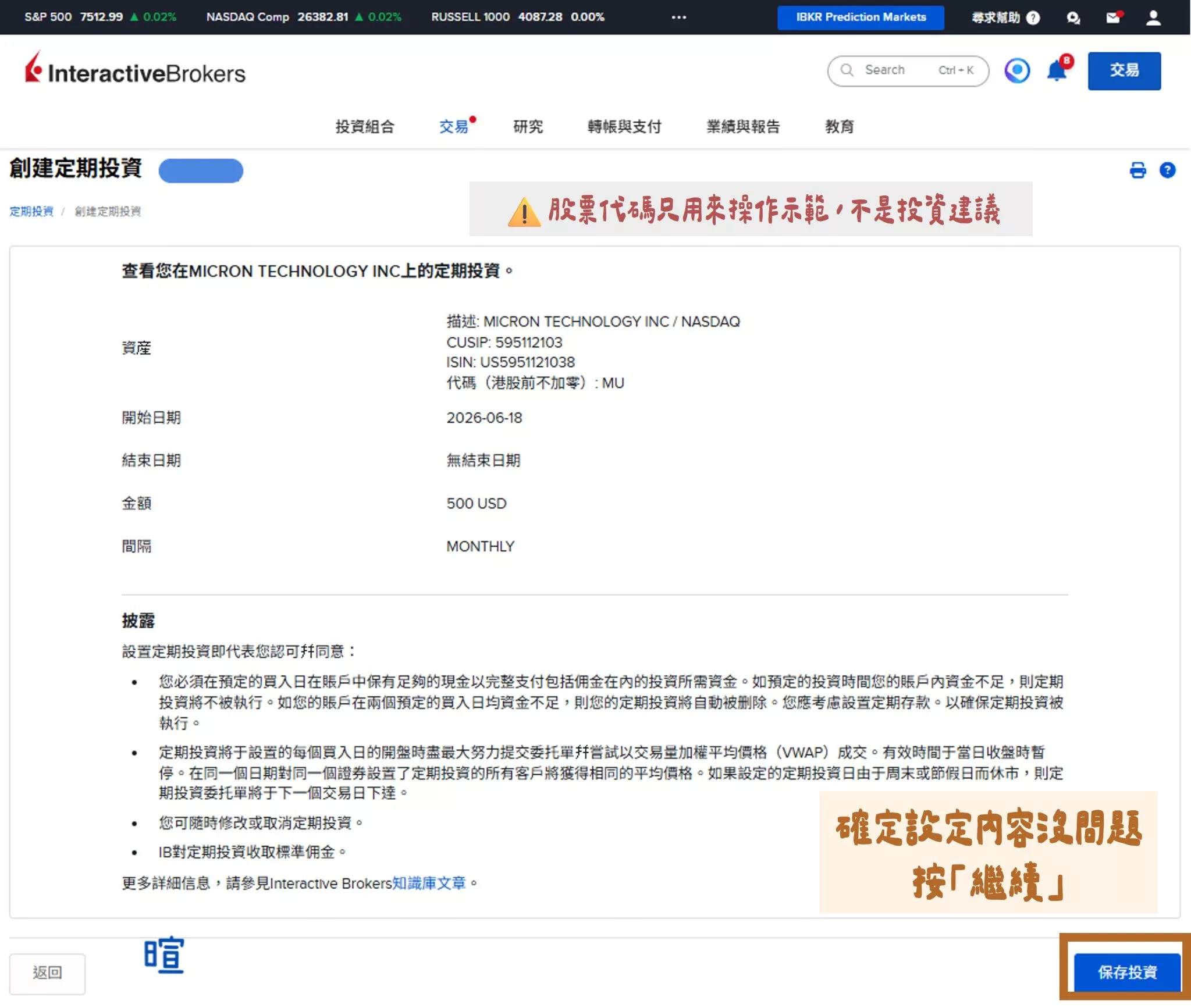The width and height of the screenshot is (1191, 1008).
Task: Open the 業績與報告 menu
Action: coord(743,126)
